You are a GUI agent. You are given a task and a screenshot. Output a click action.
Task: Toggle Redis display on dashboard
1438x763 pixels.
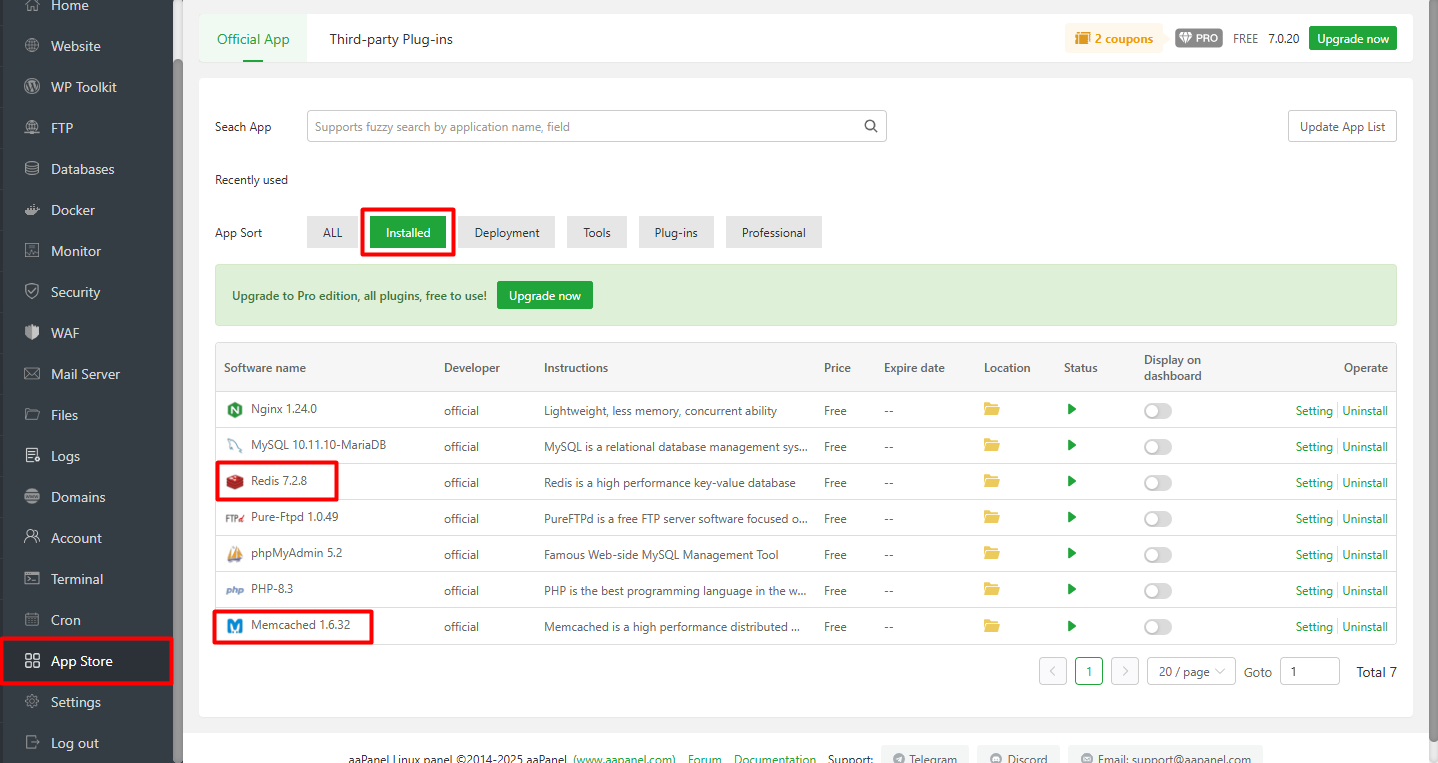pyautogui.click(x=1157, y=483)
